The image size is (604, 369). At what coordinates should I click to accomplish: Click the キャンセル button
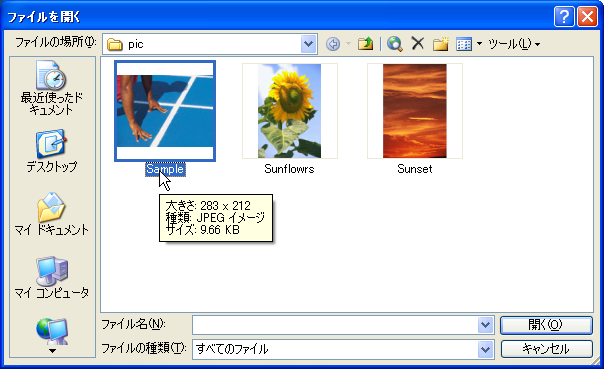pos(546,349)
